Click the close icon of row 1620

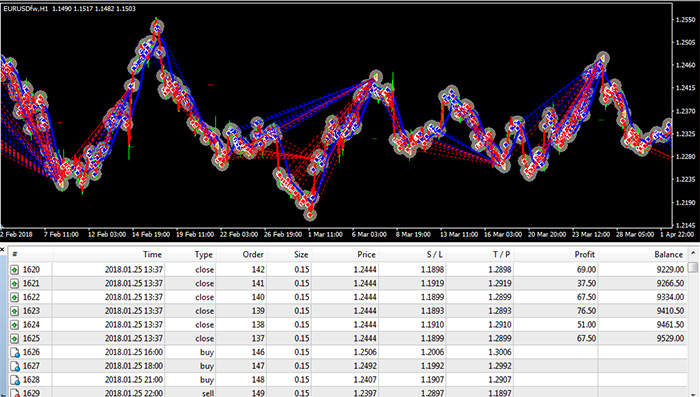point(15,270)
